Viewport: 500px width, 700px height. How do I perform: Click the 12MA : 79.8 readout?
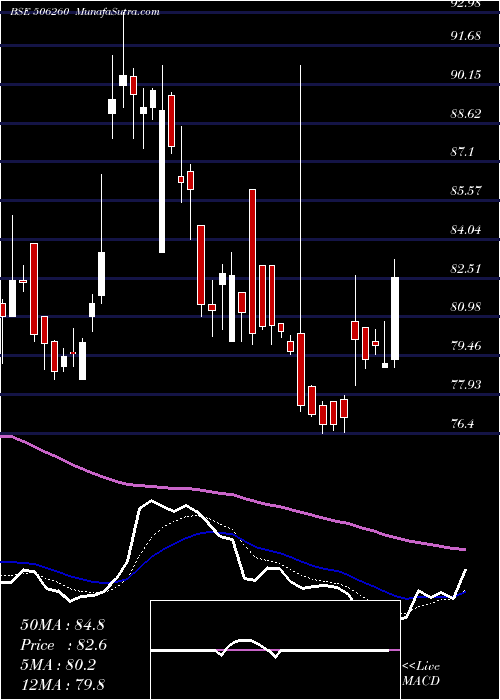click(62, 684)
